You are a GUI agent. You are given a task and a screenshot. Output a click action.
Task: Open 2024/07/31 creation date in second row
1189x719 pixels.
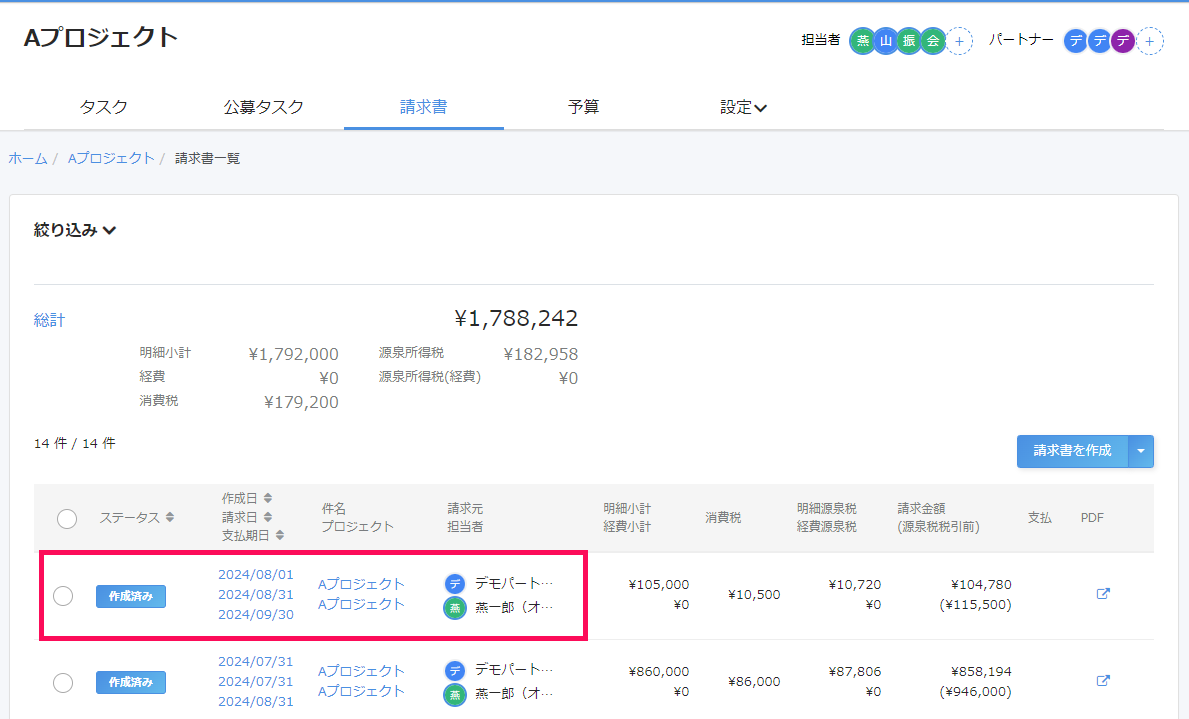[x=256, y=662]
